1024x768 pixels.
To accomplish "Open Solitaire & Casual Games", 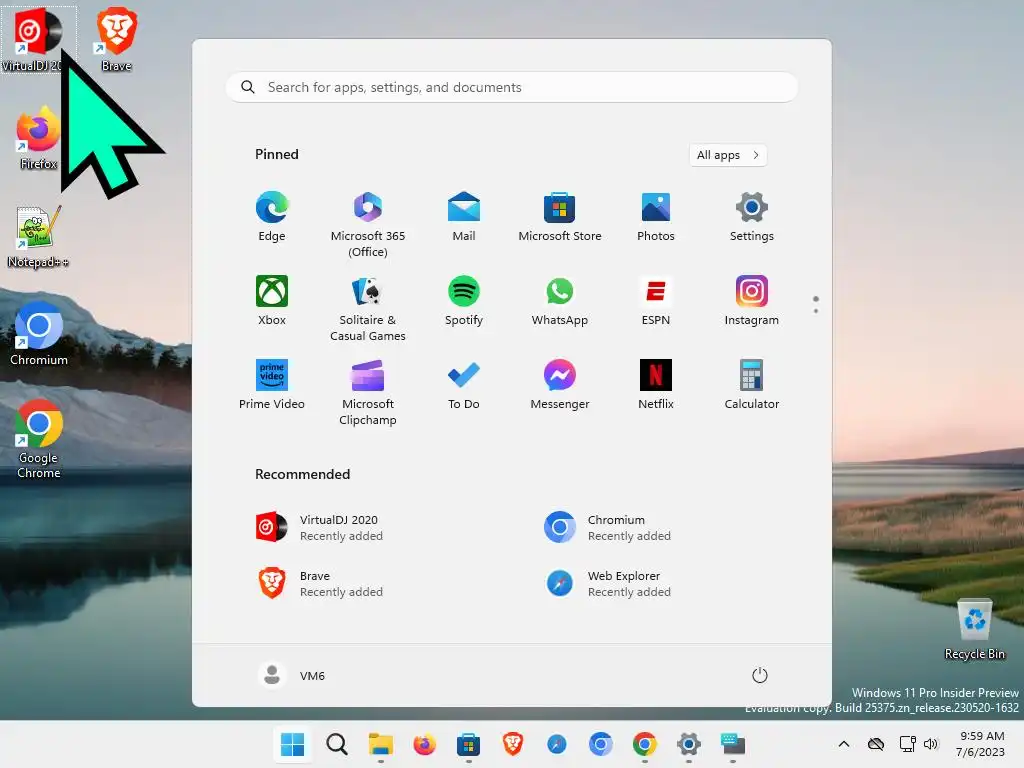I will (368, 308).
